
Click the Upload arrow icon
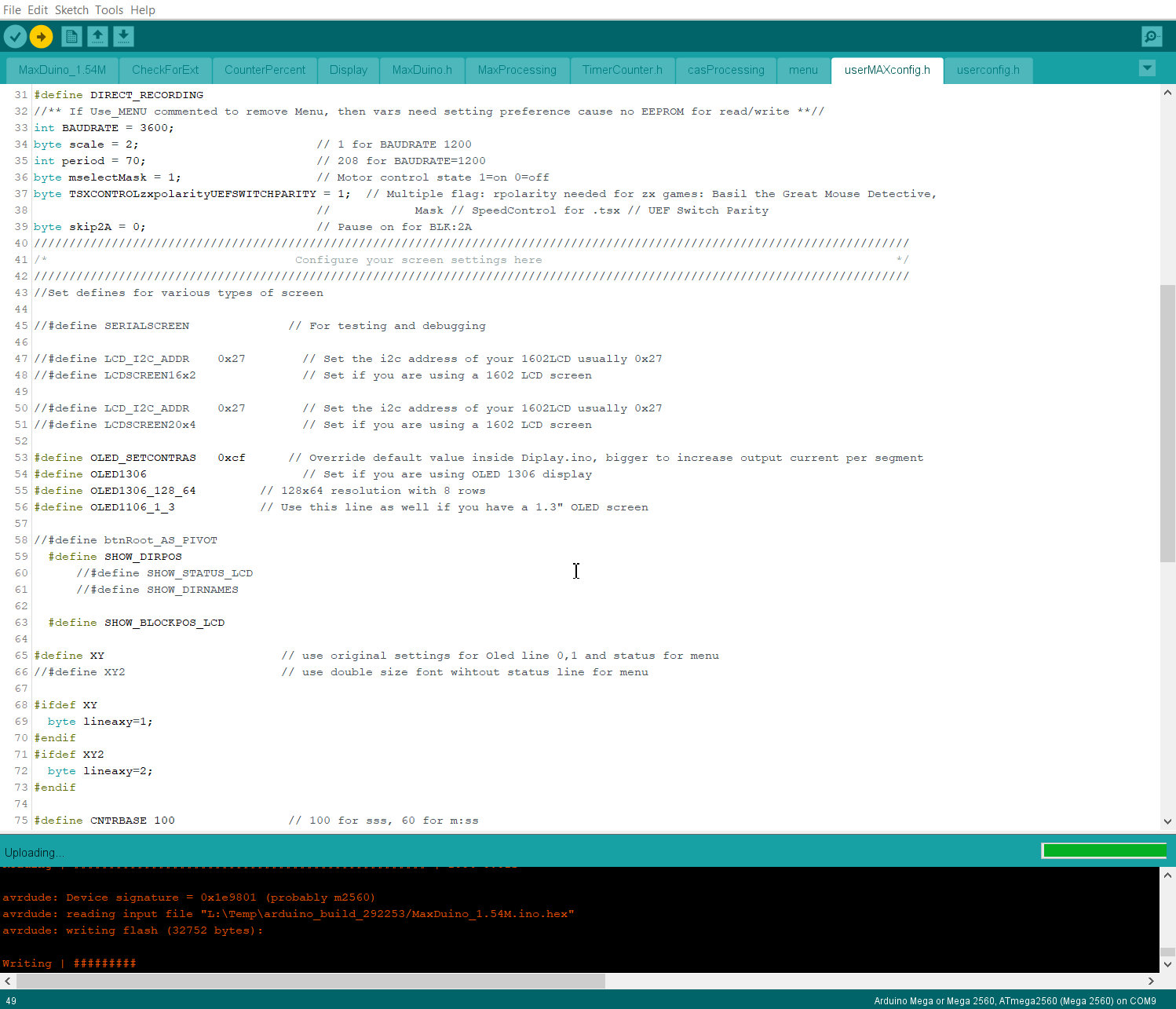(x=41, y=36)
